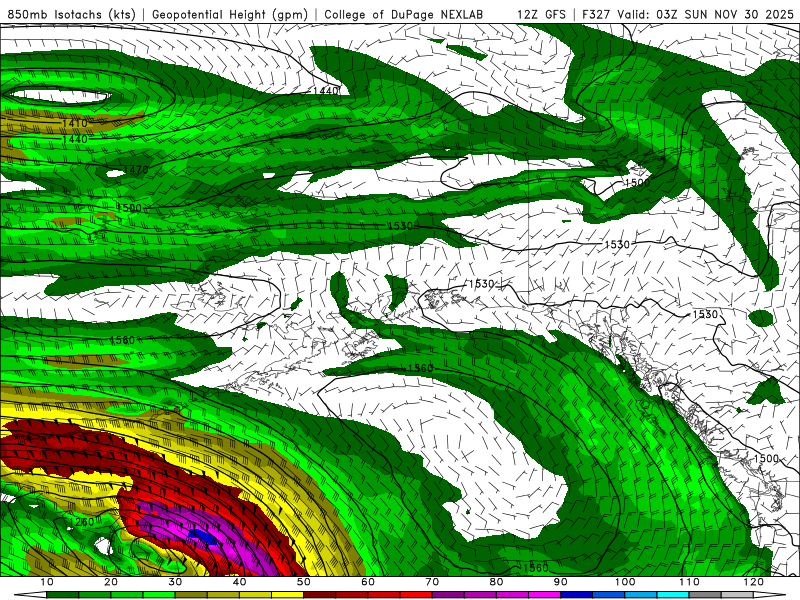This screenshot has width=800, height=600.
Task: Click the '110' label on the color scale
Action: (x=689, y=582)
